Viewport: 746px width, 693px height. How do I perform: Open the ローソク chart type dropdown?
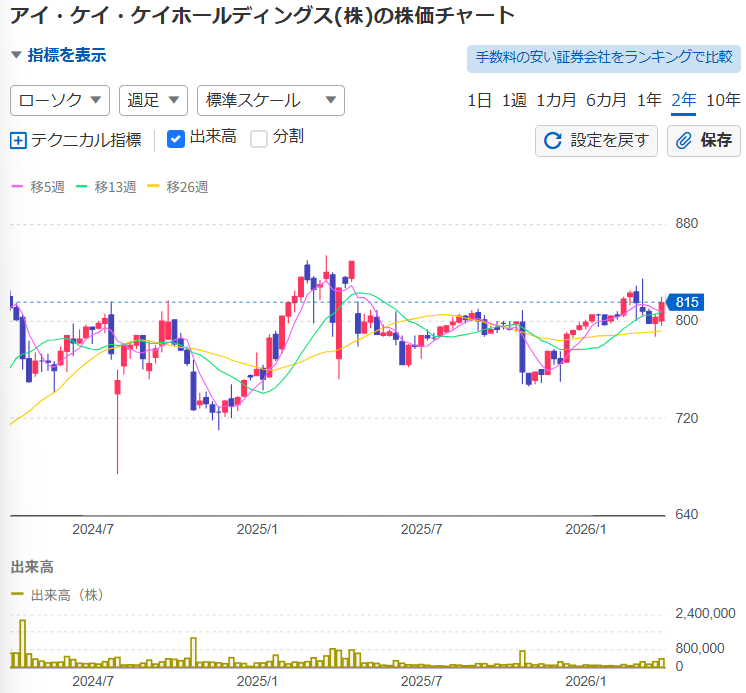60,100
